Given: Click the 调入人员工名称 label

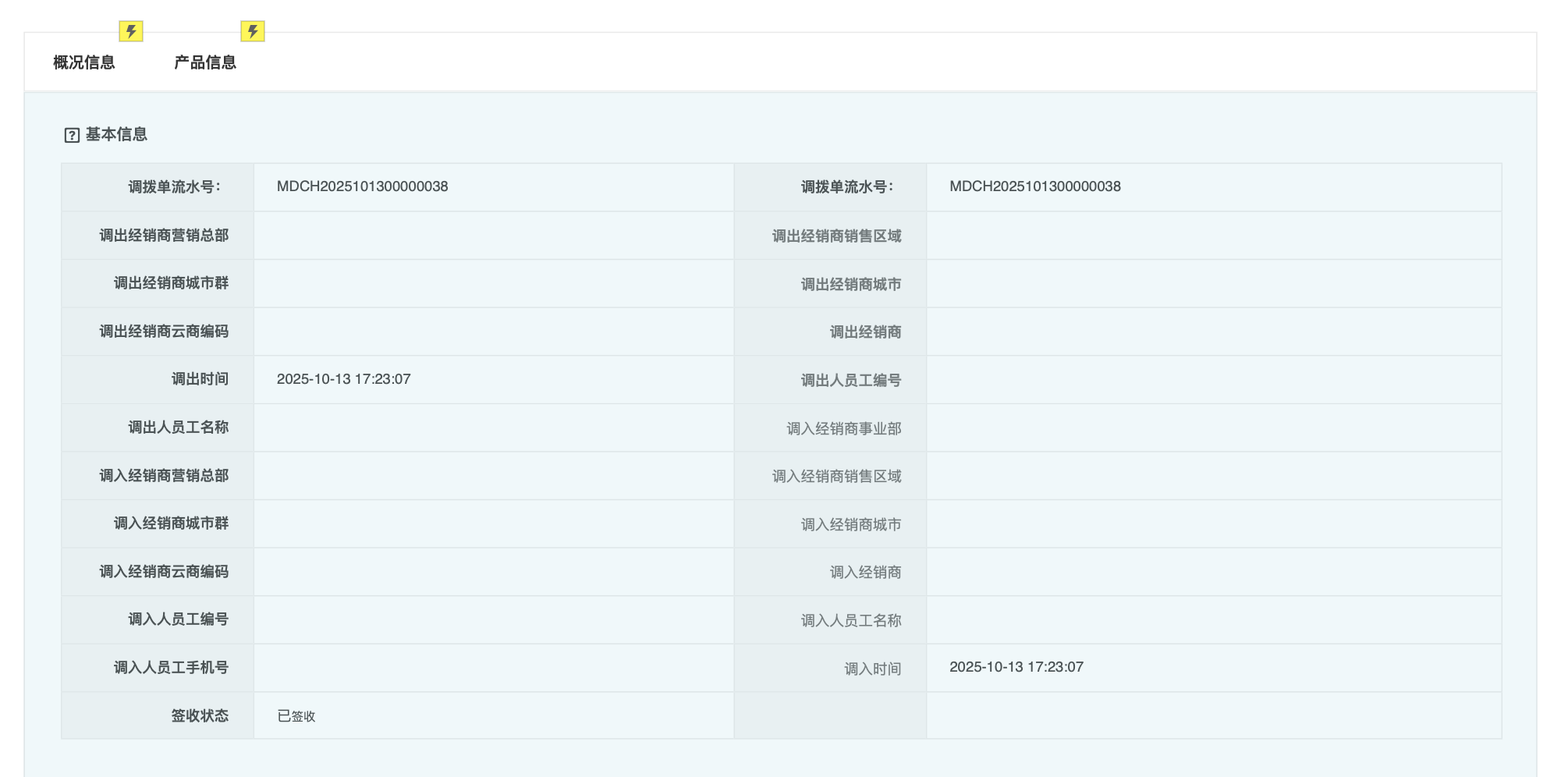Looking at the screenshot, I should pos(851,621).
